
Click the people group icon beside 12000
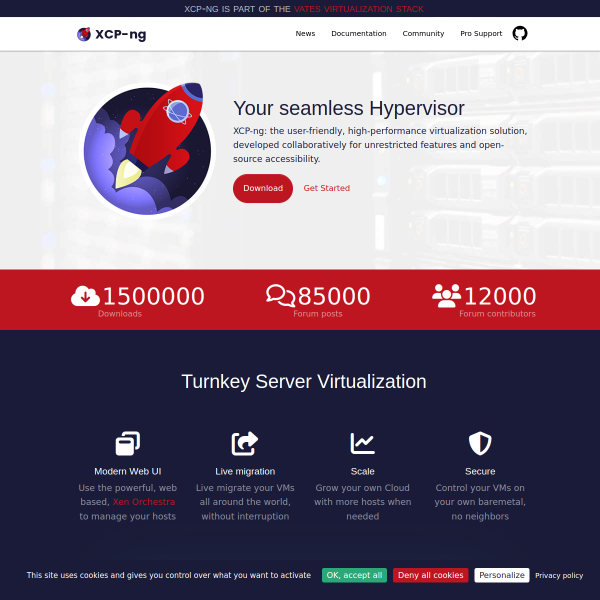[447, 295]
